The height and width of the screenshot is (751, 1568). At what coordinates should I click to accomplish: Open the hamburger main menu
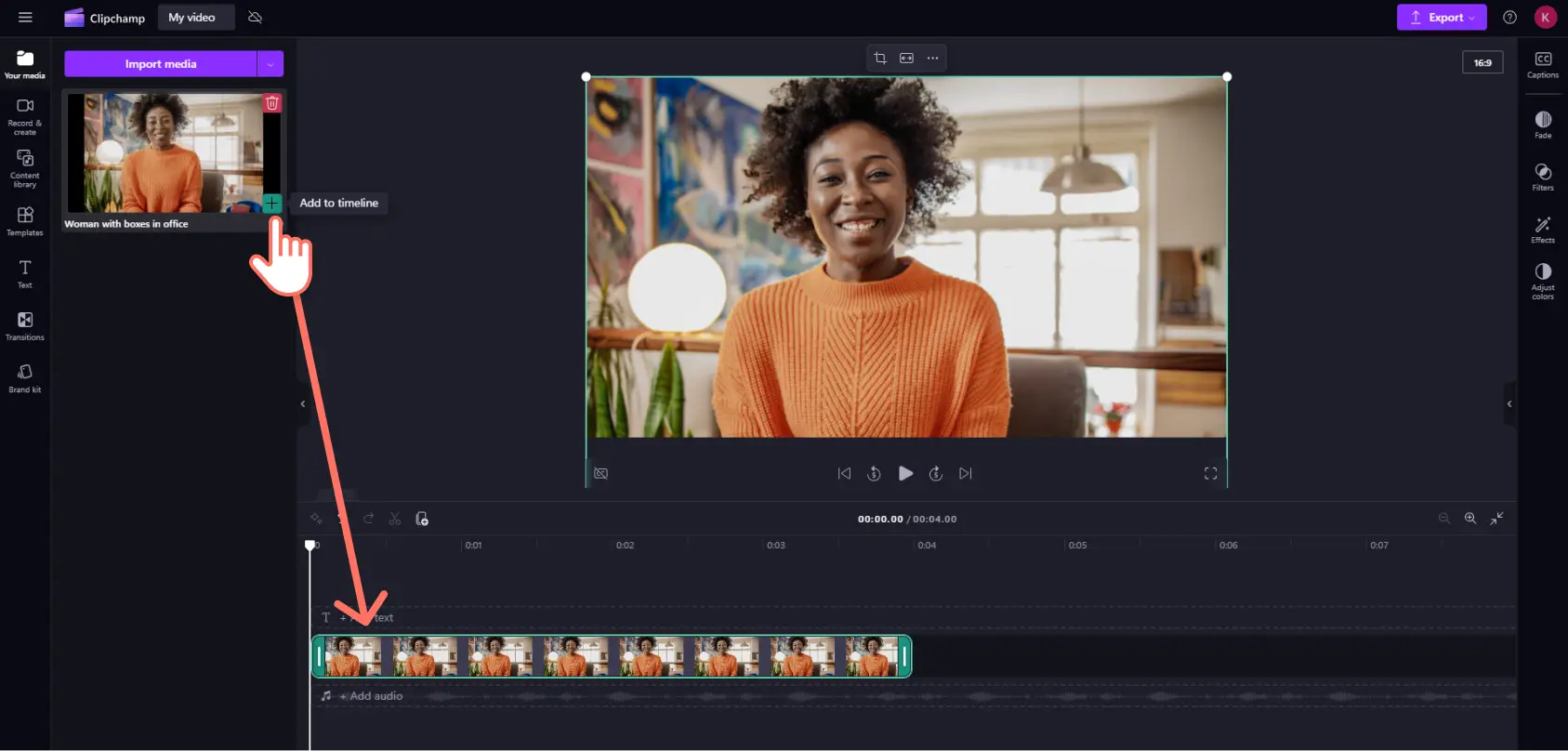pyautogui.click(x=25, y=18)
